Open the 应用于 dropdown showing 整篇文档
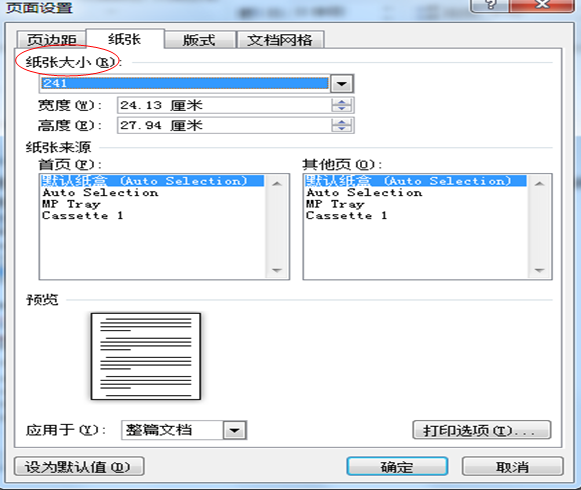The image size is (581, 490). pyautogui.click(x=184, y=430)
